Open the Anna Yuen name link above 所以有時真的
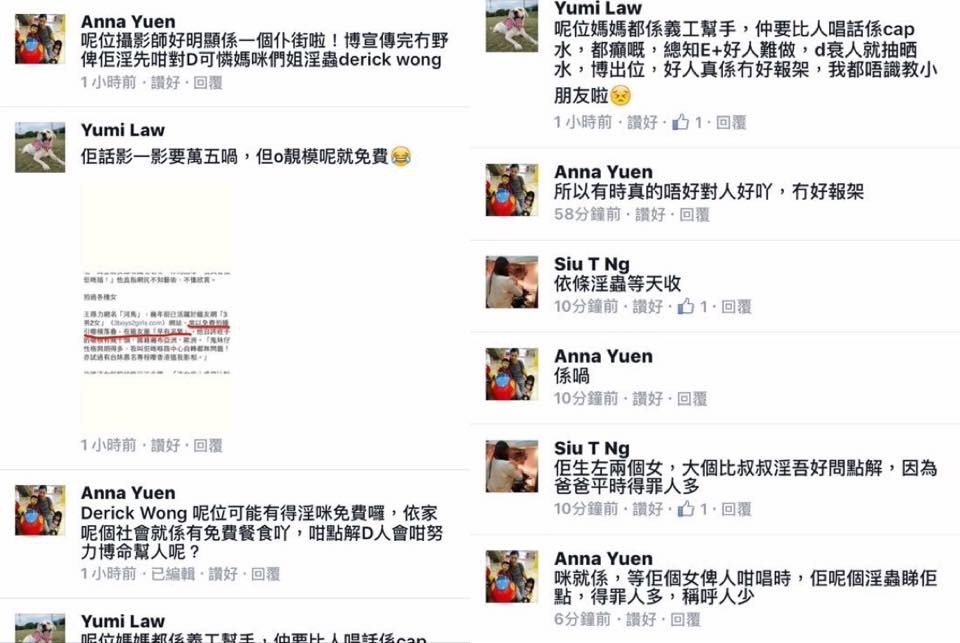This screenshot has height=643, width=960. click(603, 172)
